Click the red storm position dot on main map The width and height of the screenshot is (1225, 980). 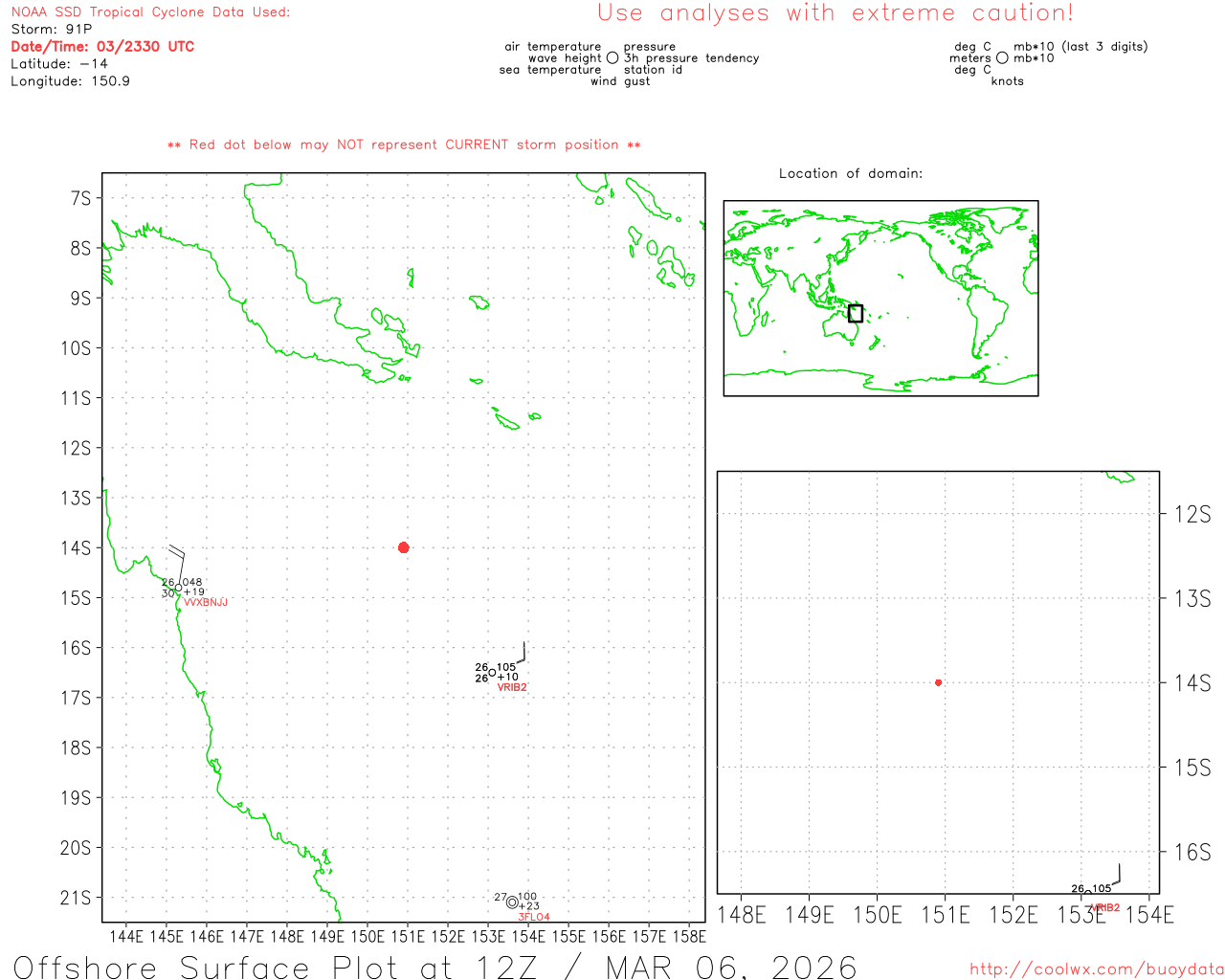pos(403,547)
